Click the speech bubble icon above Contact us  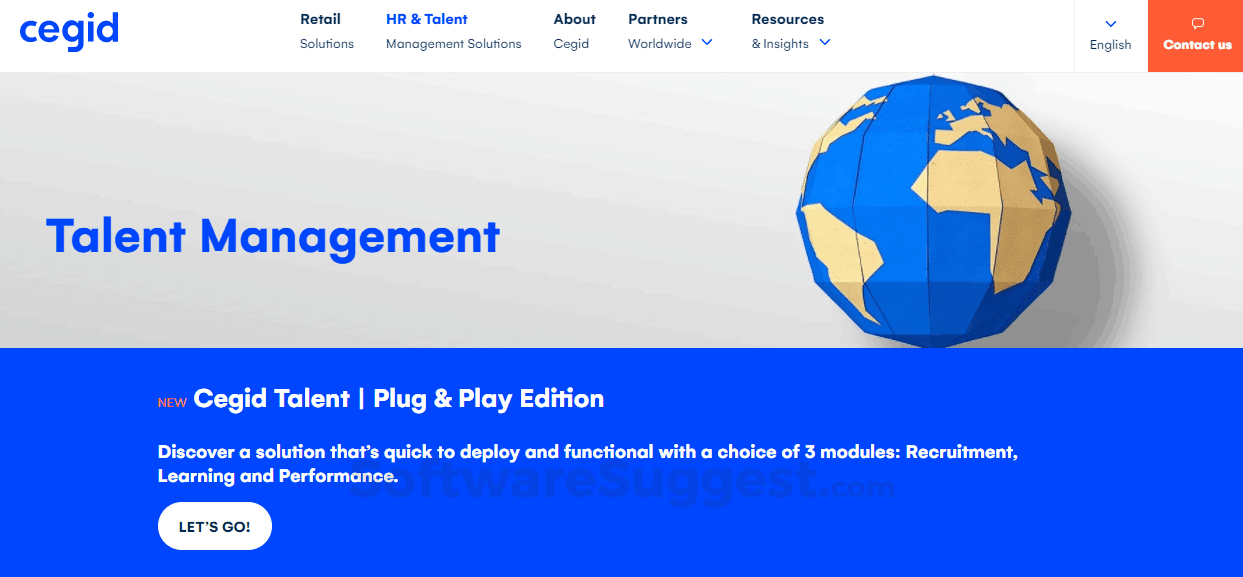[1198, 24]
